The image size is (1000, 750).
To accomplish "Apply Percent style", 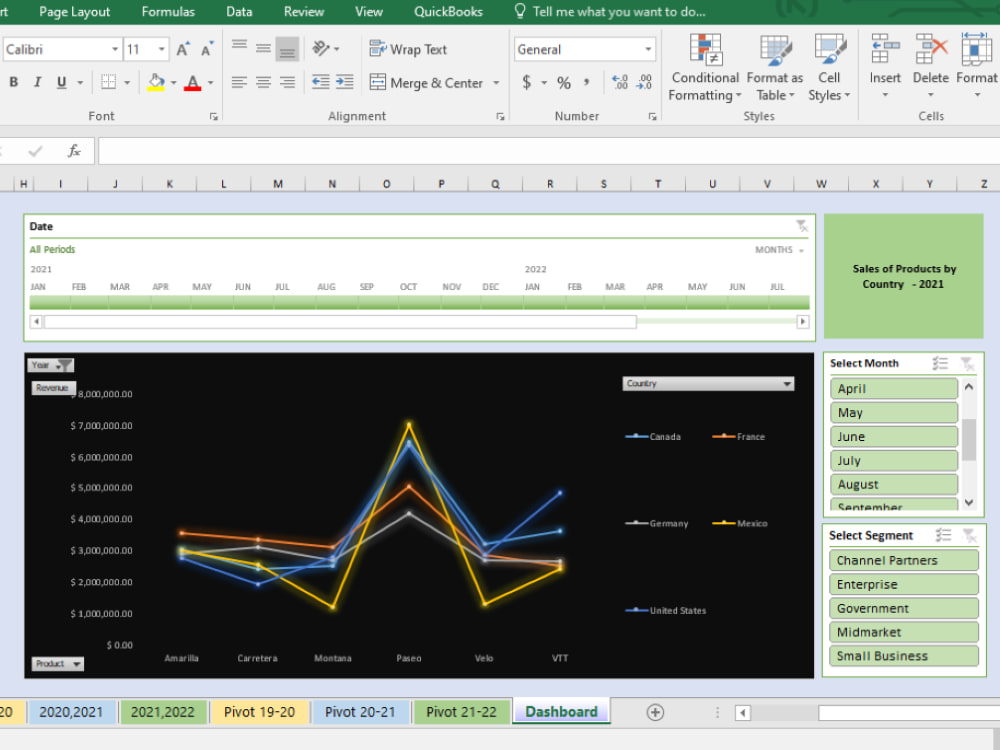I will [564, 82].
